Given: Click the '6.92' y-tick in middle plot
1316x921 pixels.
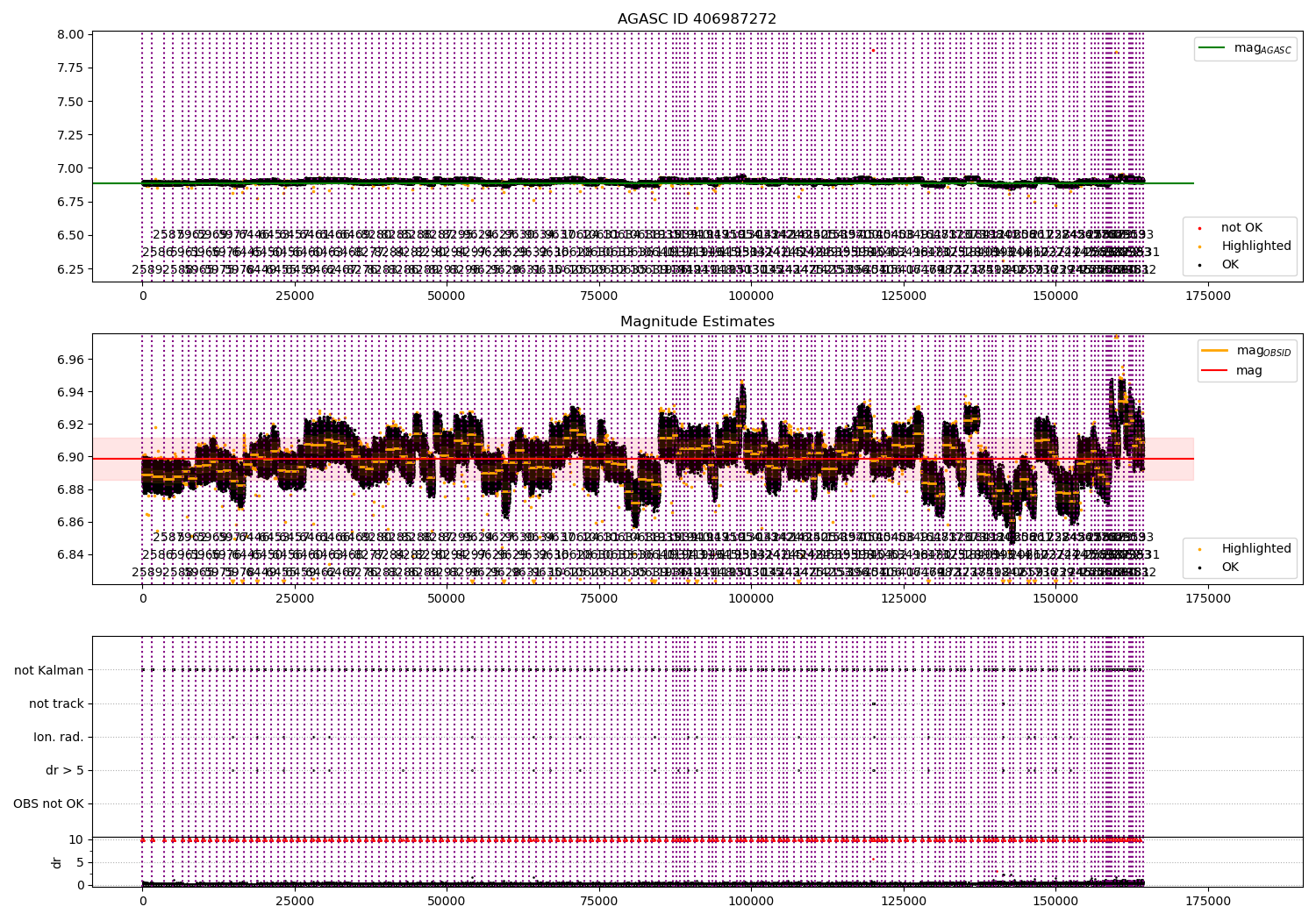Looking at the screenshot, I should click(x=71, y=425).
